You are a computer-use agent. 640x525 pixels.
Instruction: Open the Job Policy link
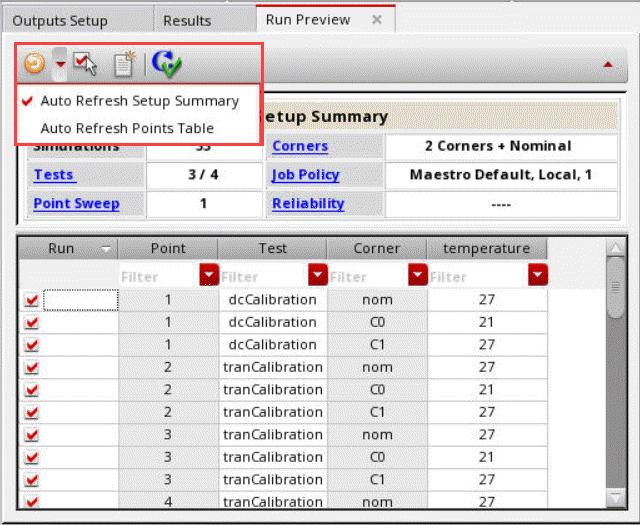click(x=305, y=175)
